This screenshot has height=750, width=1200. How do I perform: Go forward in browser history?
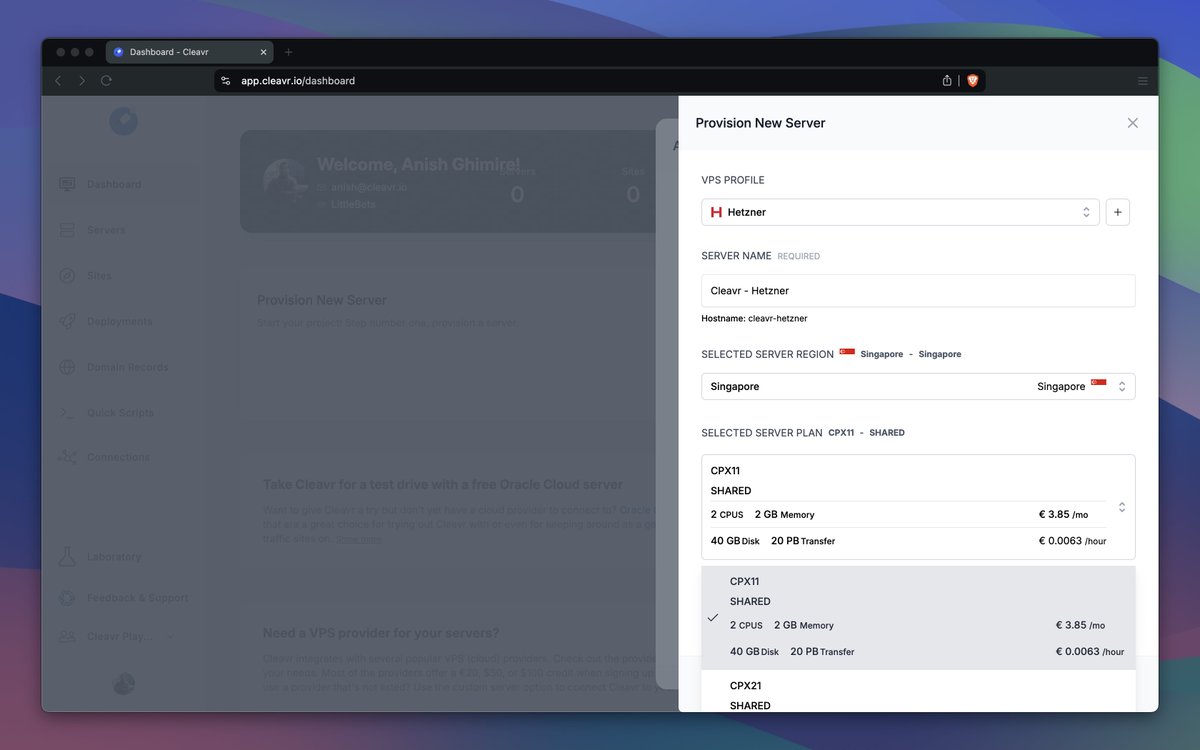[82, 81]
